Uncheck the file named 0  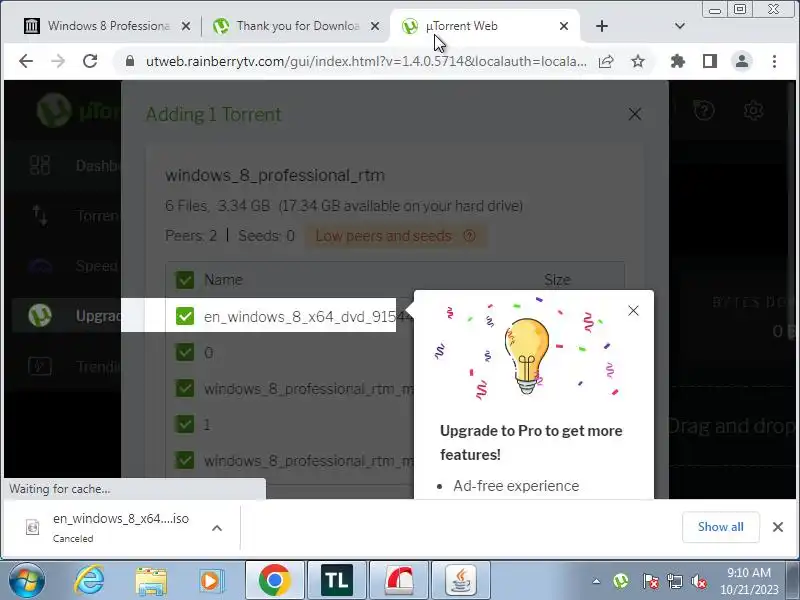(185, 352)
